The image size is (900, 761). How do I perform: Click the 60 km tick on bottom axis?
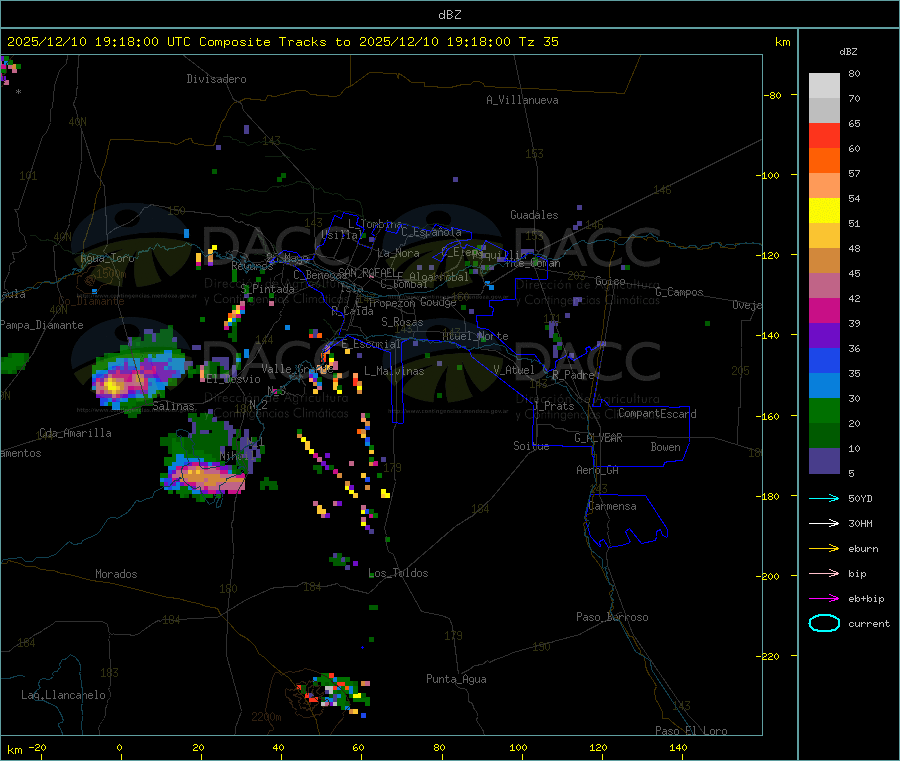(x=358, y=748)
